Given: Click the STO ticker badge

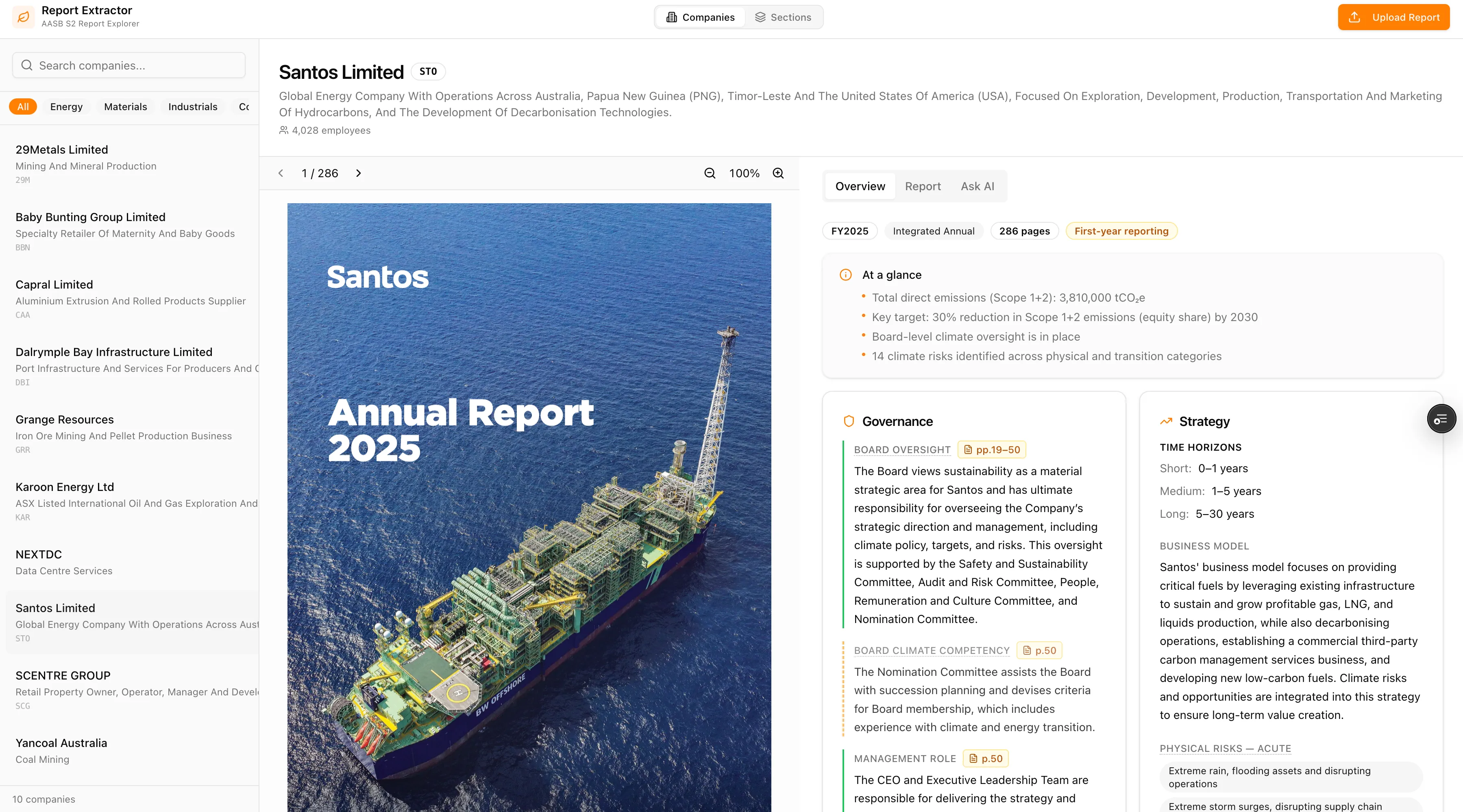Looking at the screenshot, I should 428,72.
